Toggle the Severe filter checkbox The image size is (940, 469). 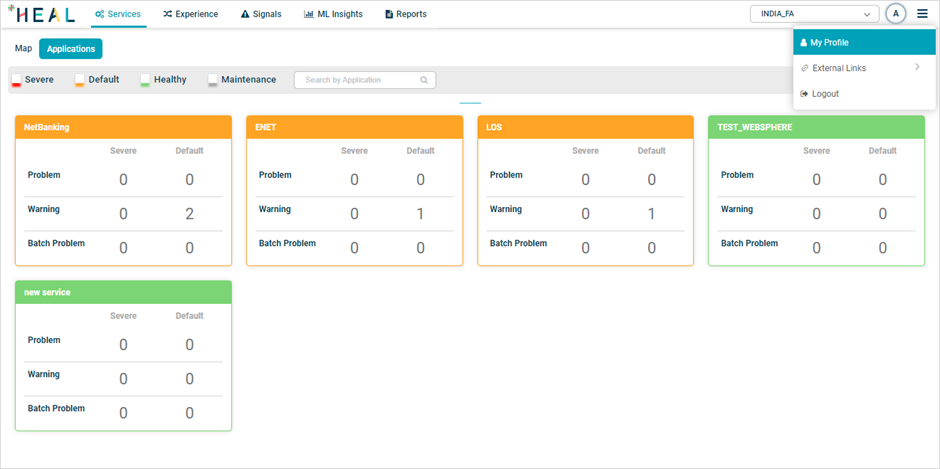16,80
